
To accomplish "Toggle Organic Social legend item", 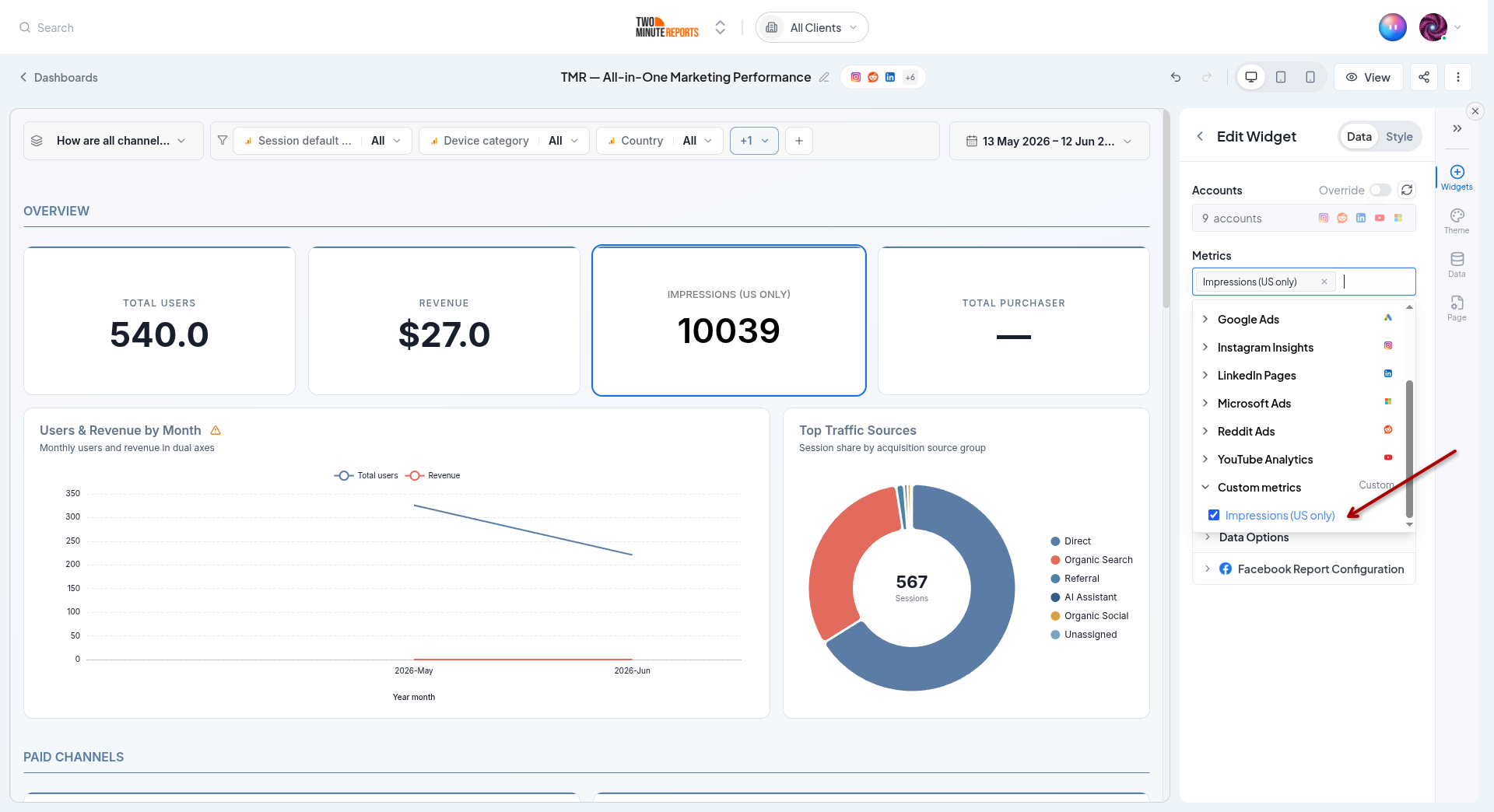I will (x=1089, y=616).
